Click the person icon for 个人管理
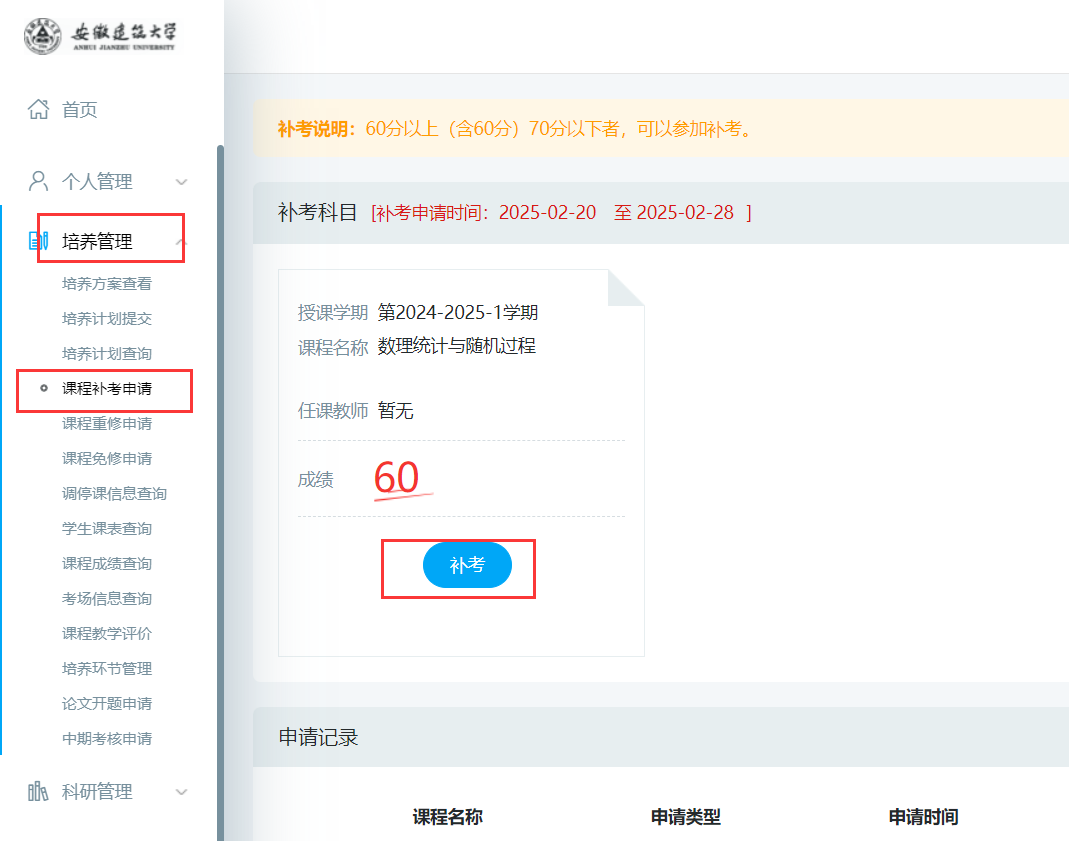1069x841 pixels. click(x=38, y=181)
